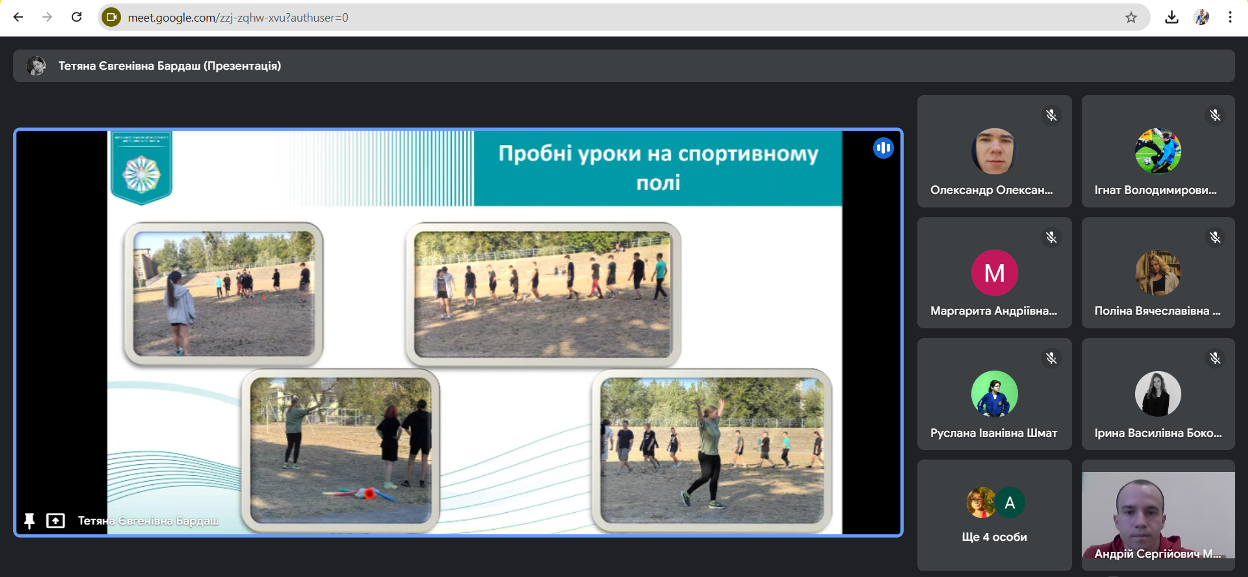Click the name label 'Олександр Олексан...'
Screen dimensions: 1248x577
tap(992, 190)
